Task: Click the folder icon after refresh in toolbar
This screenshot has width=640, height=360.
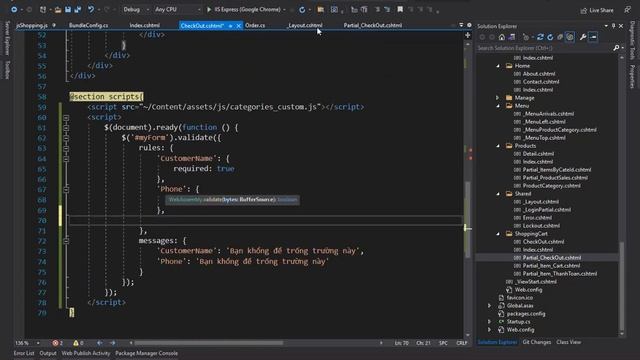Action: tap(320, 10)
